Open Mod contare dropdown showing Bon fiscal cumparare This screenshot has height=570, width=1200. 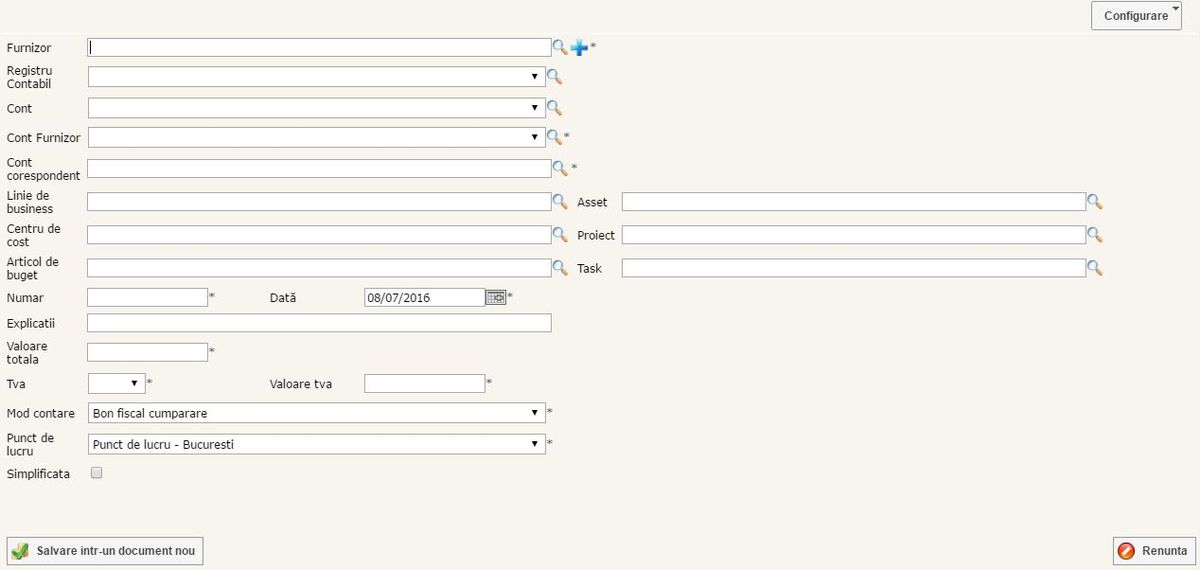click(317, 413)
